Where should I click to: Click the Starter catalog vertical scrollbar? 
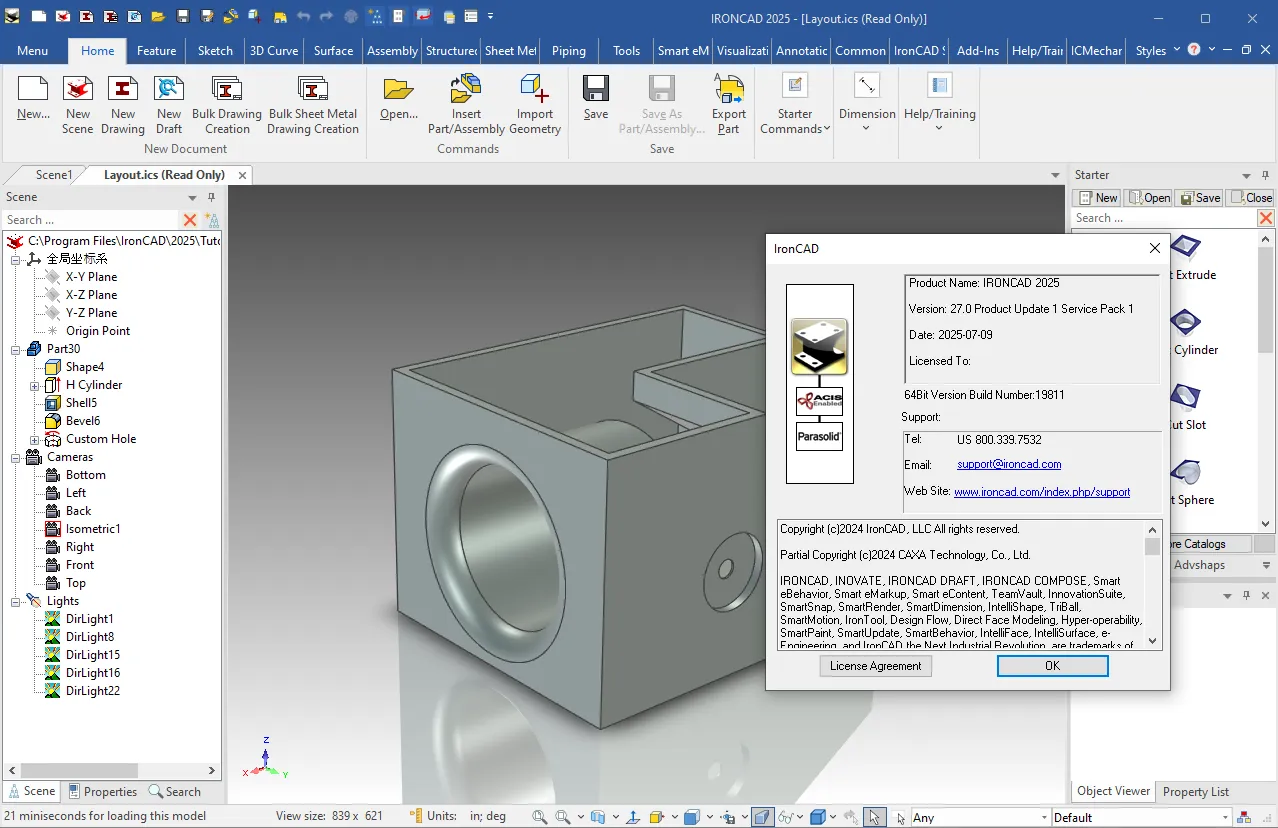(1266, 380)
